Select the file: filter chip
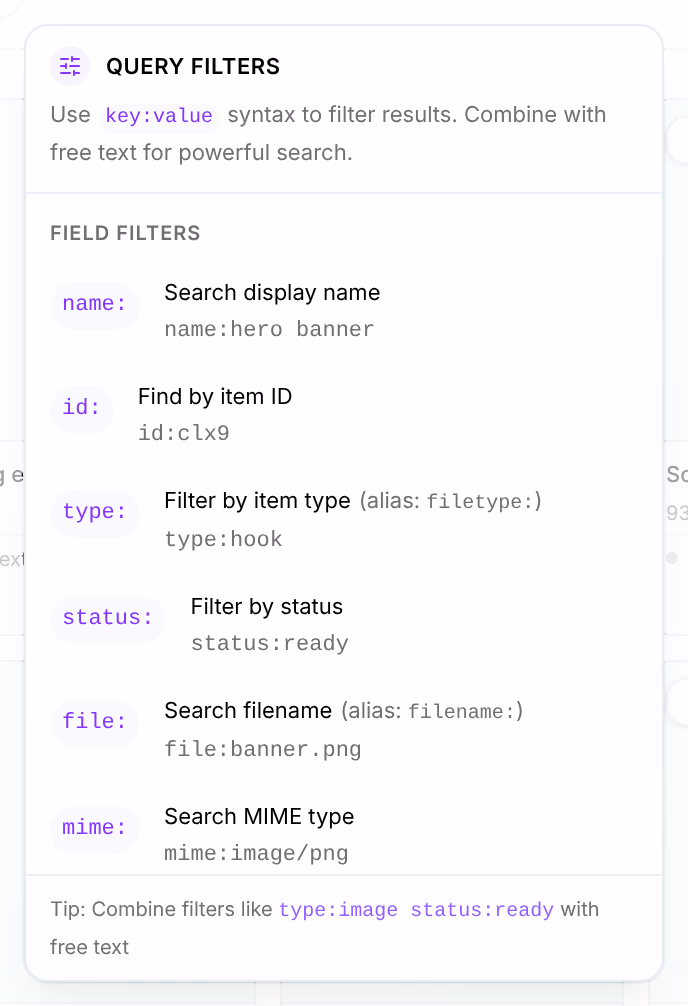The image size is (688, 1006). (94, 722)
